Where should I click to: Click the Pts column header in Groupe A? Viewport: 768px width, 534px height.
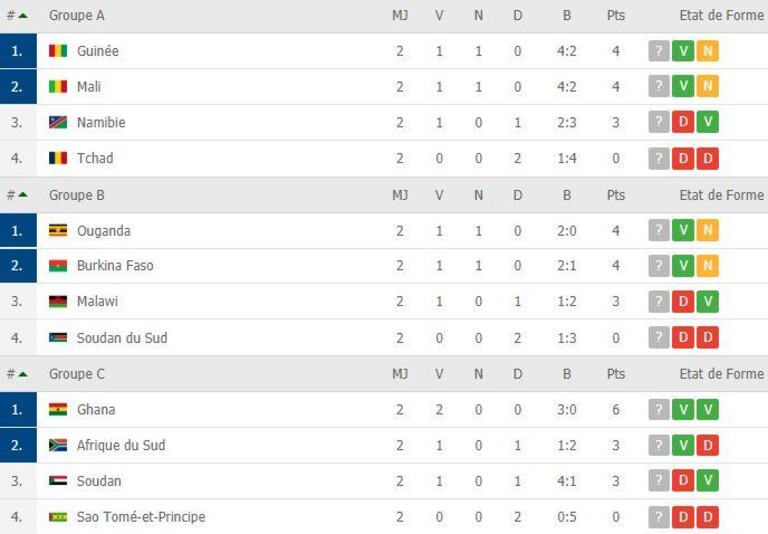616,16
